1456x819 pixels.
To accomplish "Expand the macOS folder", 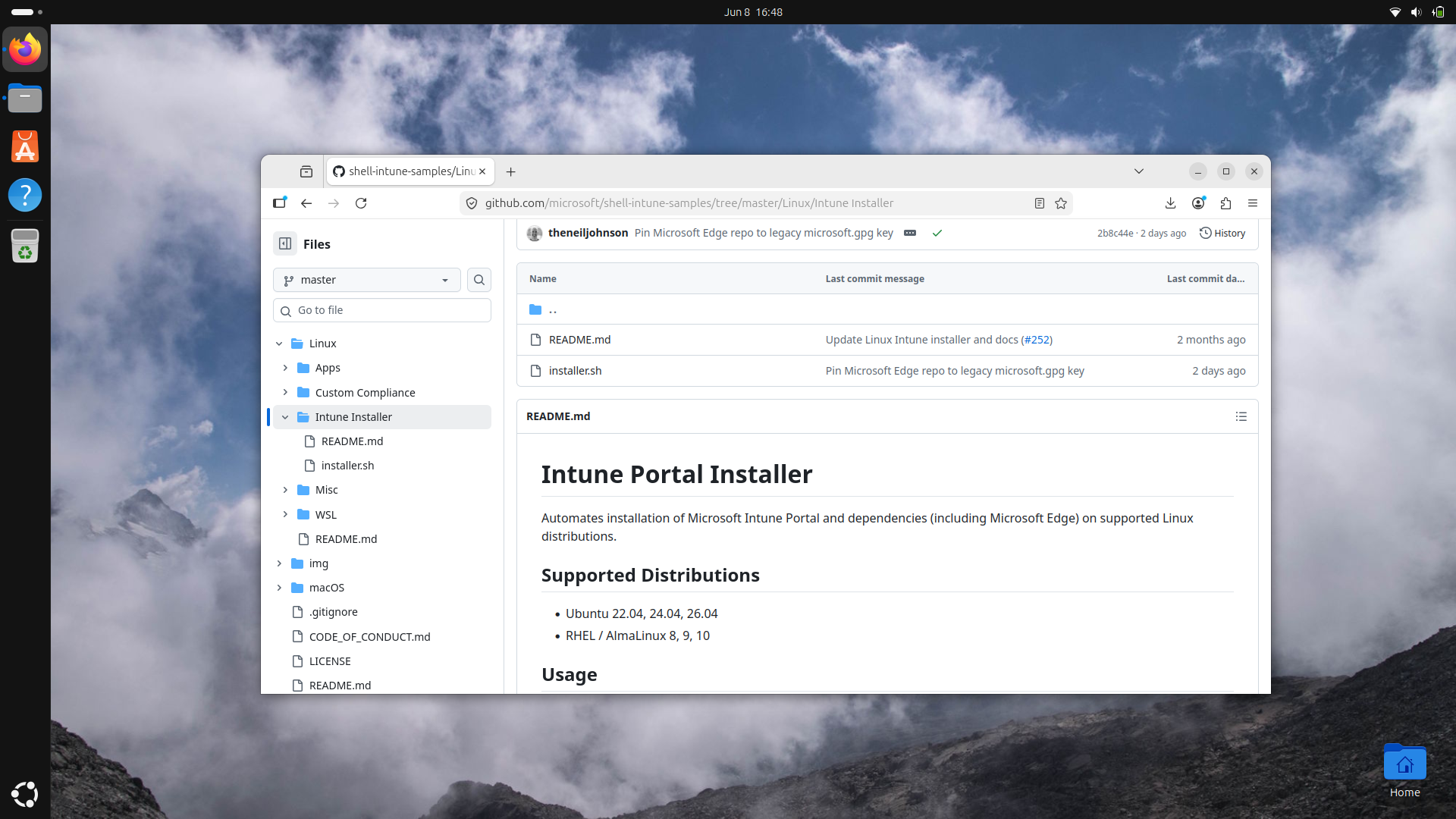I will pyautogui.click(x=279, y=588).
